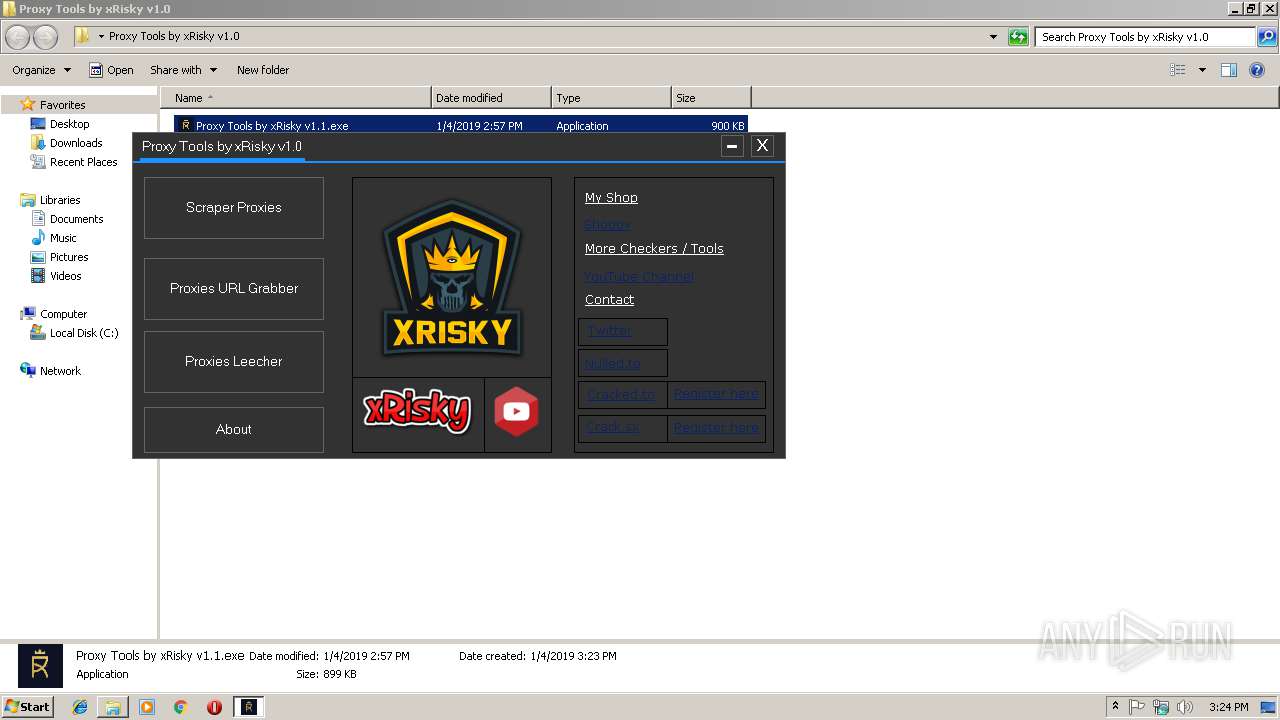The width and height of the screenshot is (1280, 720).
Task: Click the Search Proxy Tools input field
Action: [1146, 37]
